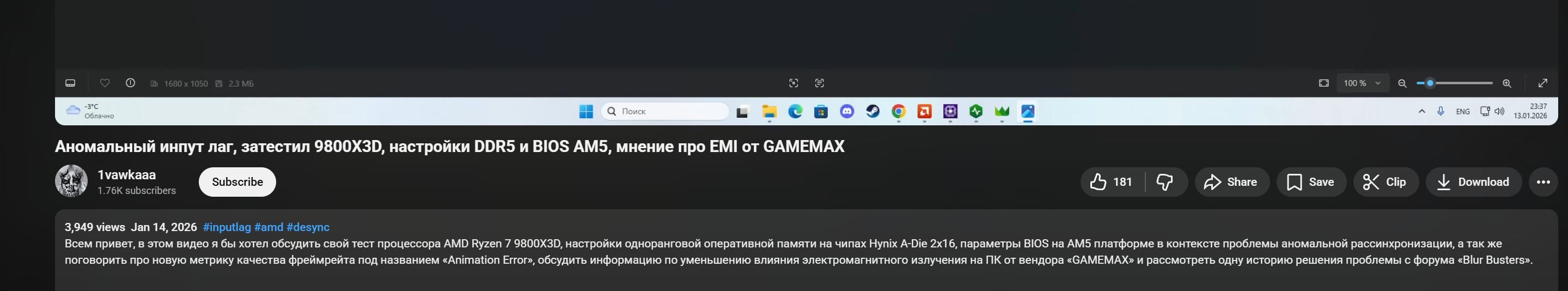Click the microphone tray icon

click(1441, 111)
